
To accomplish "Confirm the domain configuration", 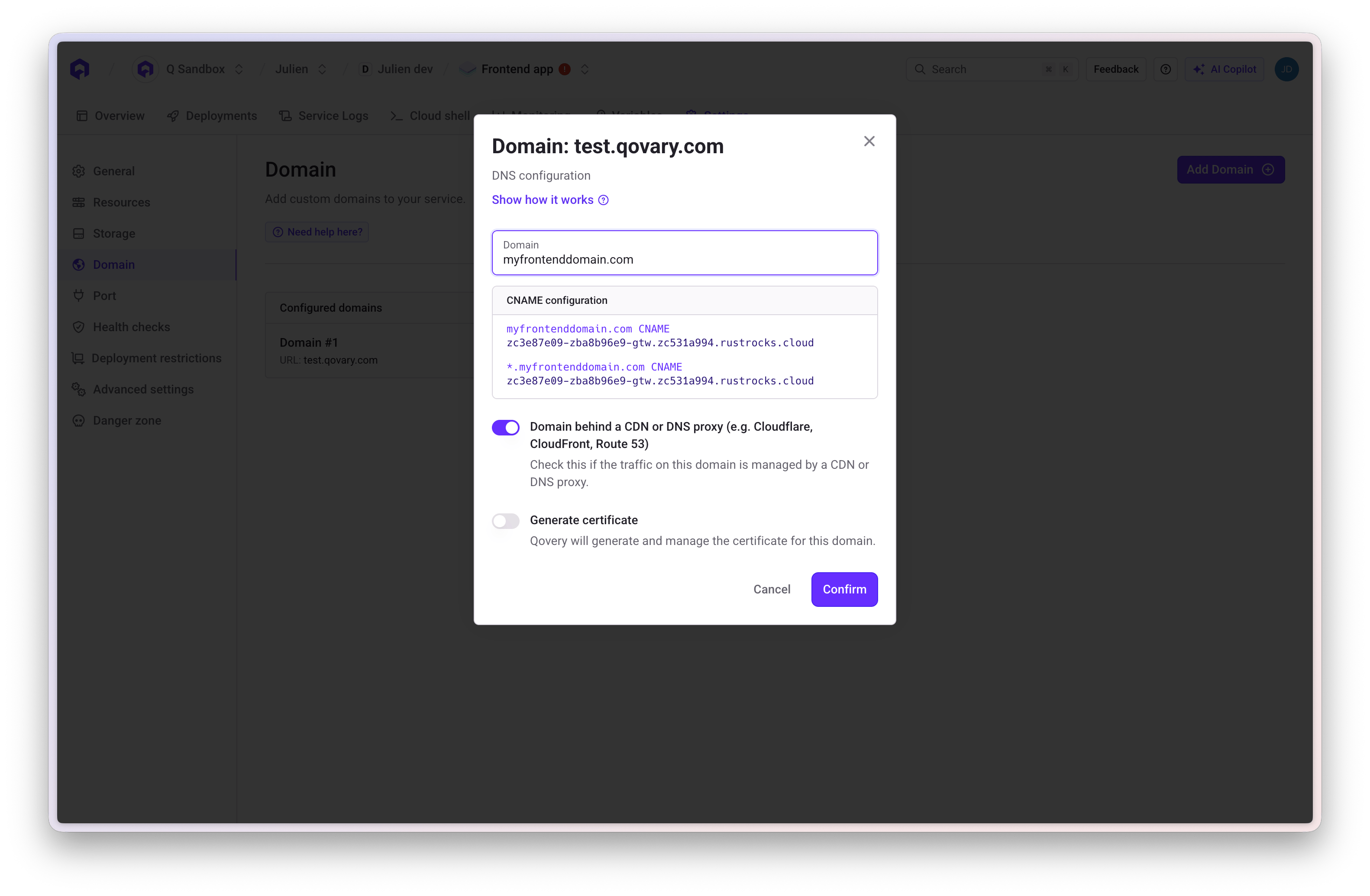I will click(844, 589).
